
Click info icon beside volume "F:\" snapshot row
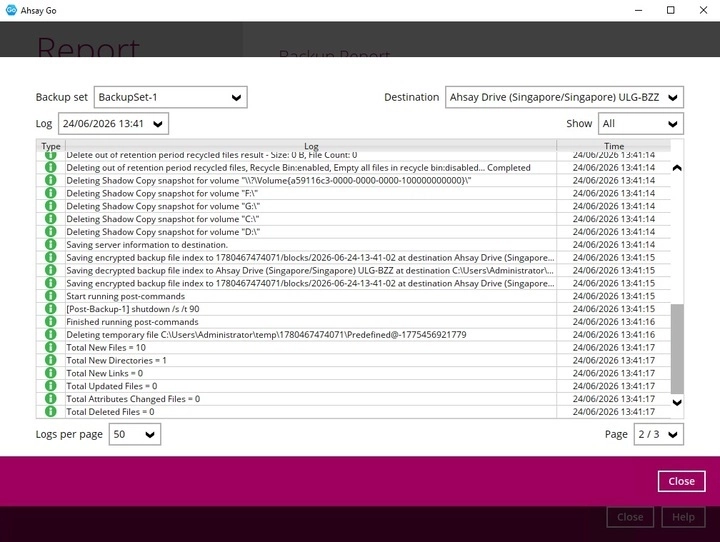51,193
